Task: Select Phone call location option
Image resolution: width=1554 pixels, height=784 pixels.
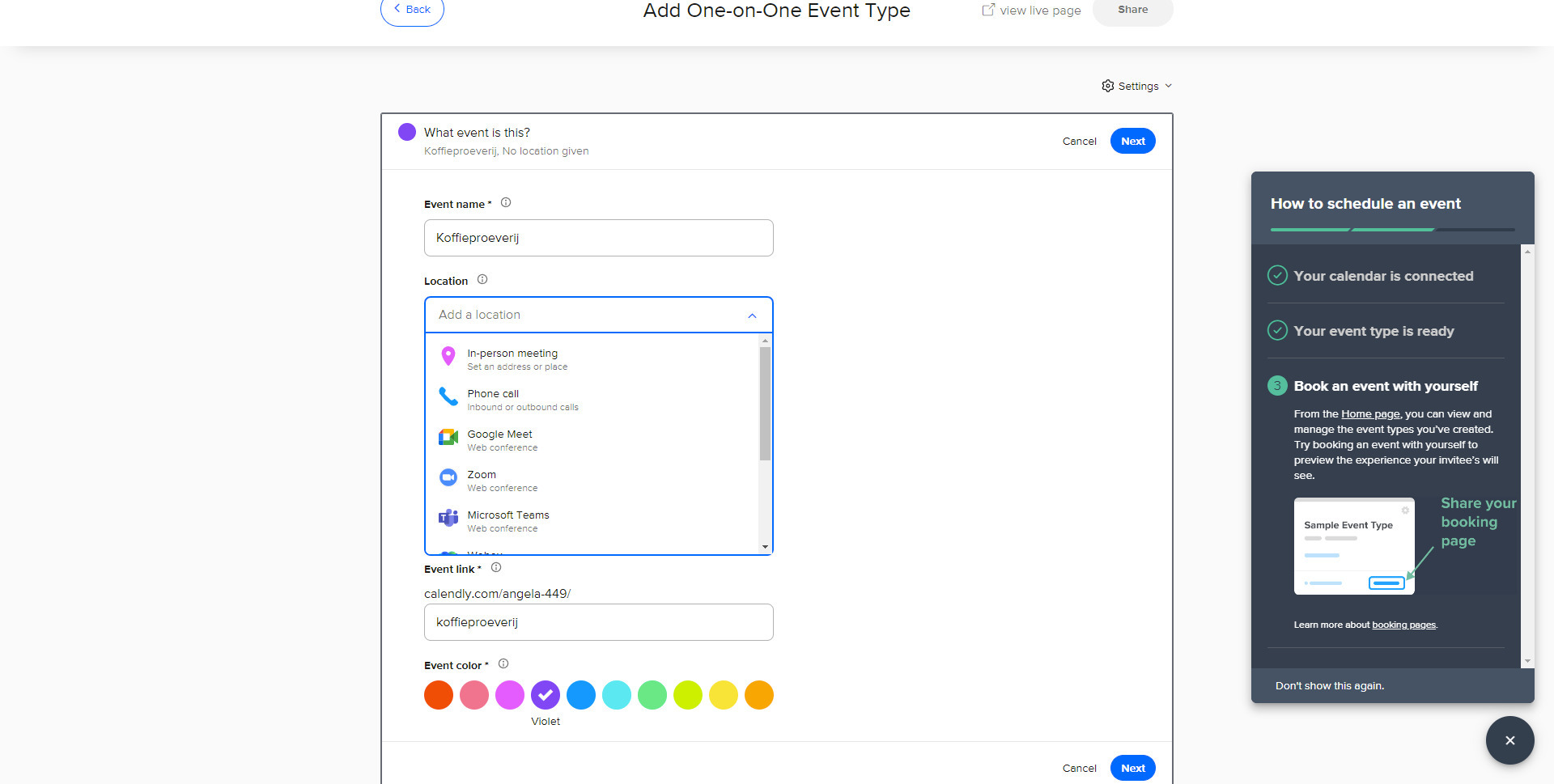Action: [x=592, y=400]
